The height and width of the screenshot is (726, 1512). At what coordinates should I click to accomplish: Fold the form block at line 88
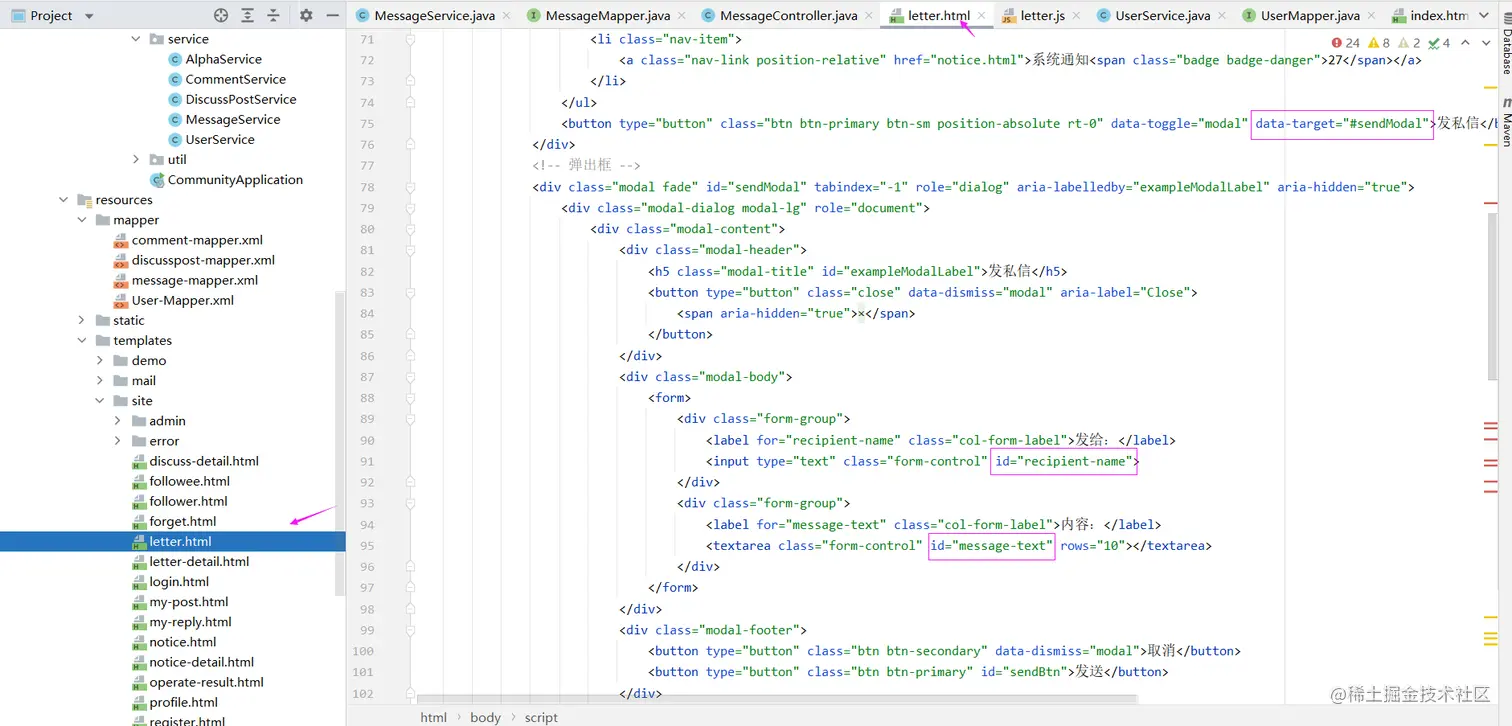(410, 398)
